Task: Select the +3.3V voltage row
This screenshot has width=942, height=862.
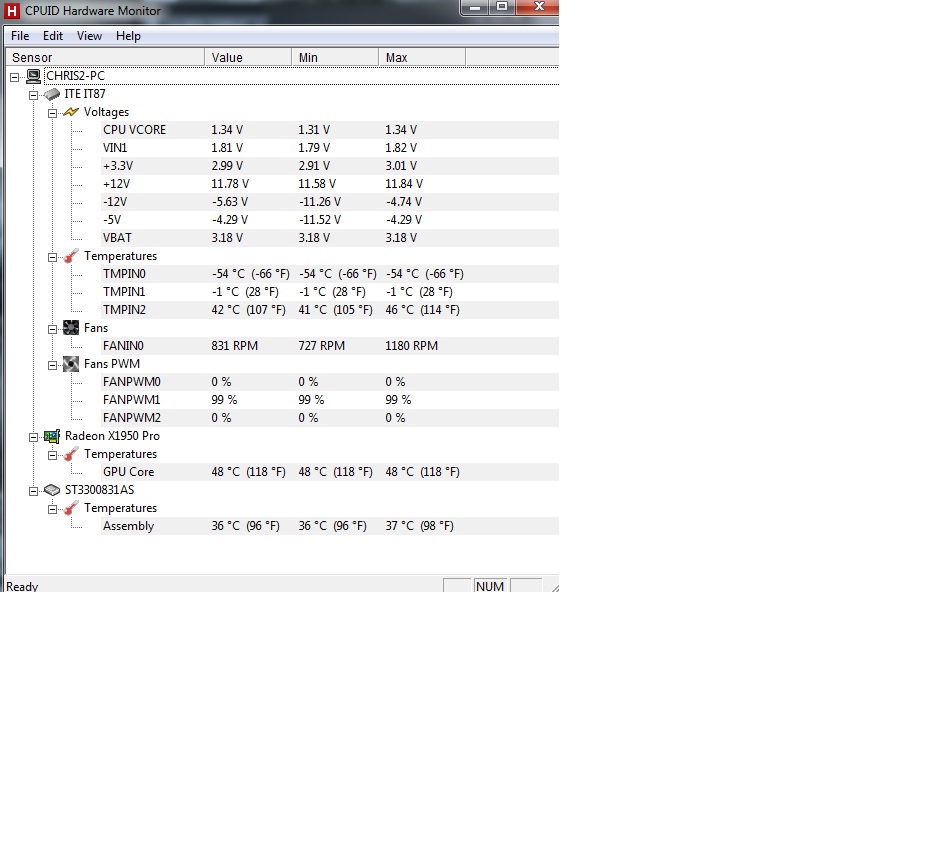Action: 330,166
